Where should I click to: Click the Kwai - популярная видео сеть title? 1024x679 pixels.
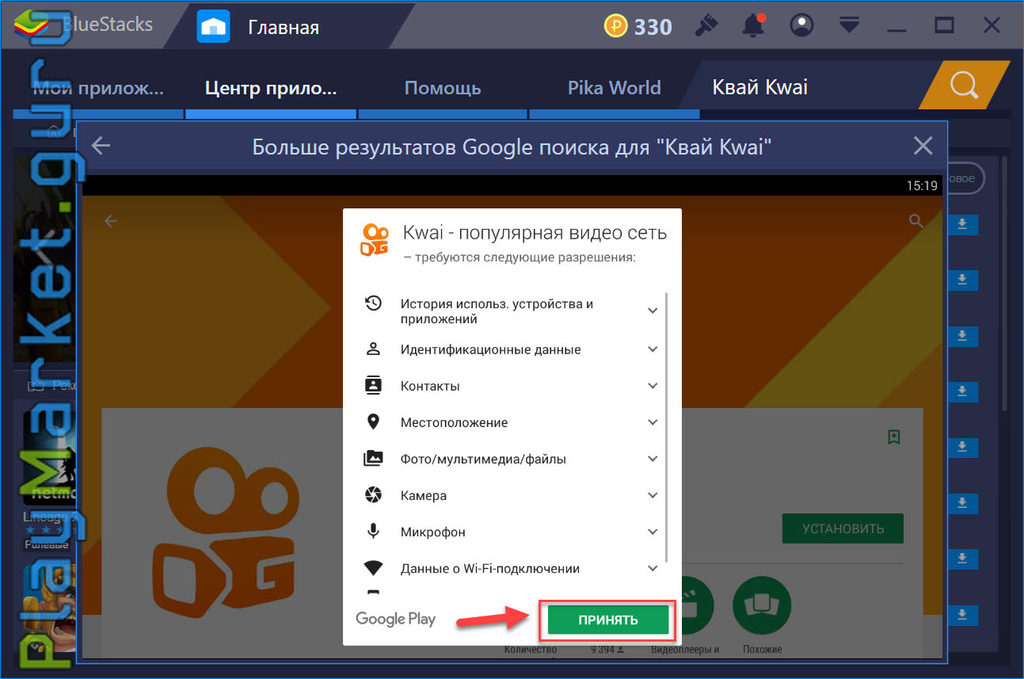point(534,232)
